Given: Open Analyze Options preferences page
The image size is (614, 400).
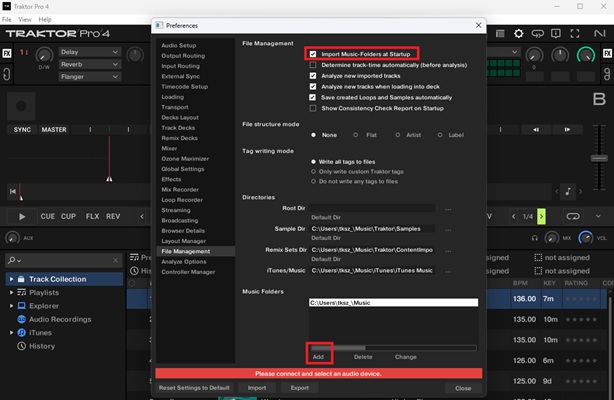Looking at the screenshot, I should point(184,261).
